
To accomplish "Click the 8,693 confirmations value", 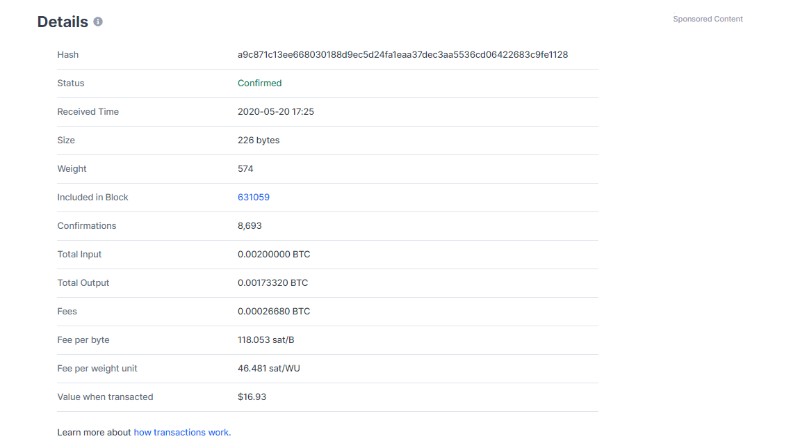I will [249, 226].
